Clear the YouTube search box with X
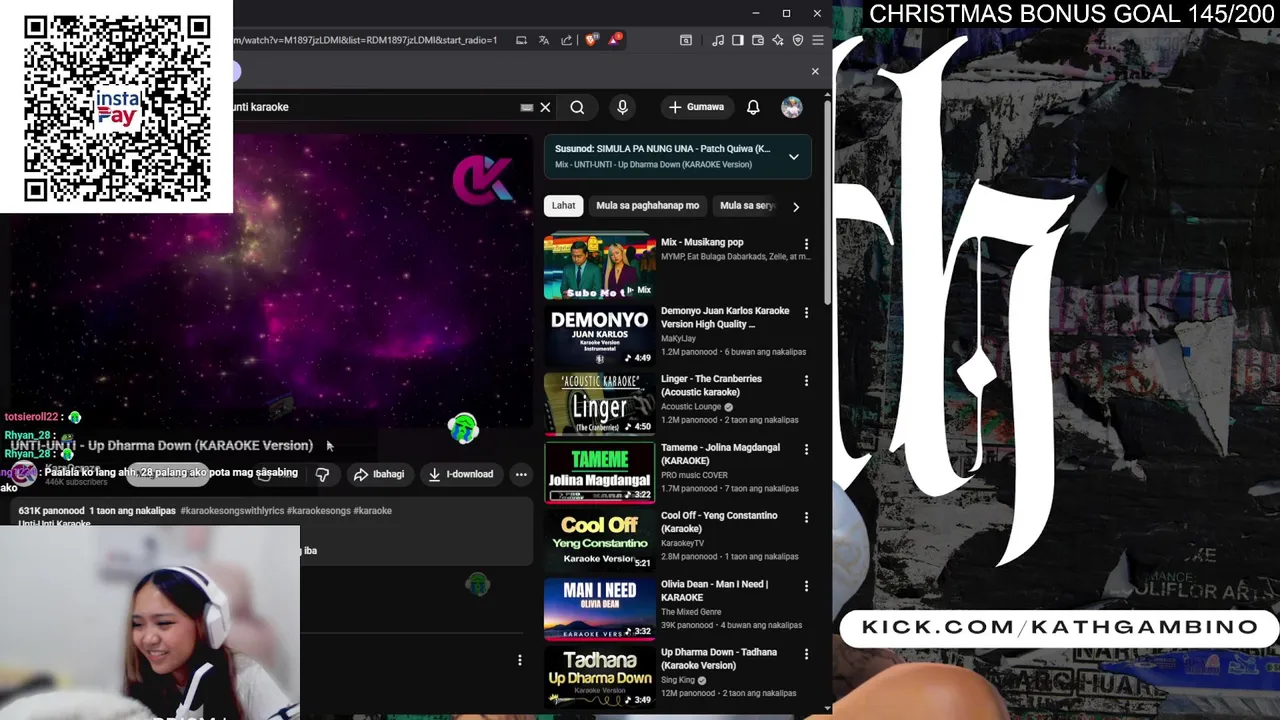This screenshot has width=1280, height=720. coord(545,107)
